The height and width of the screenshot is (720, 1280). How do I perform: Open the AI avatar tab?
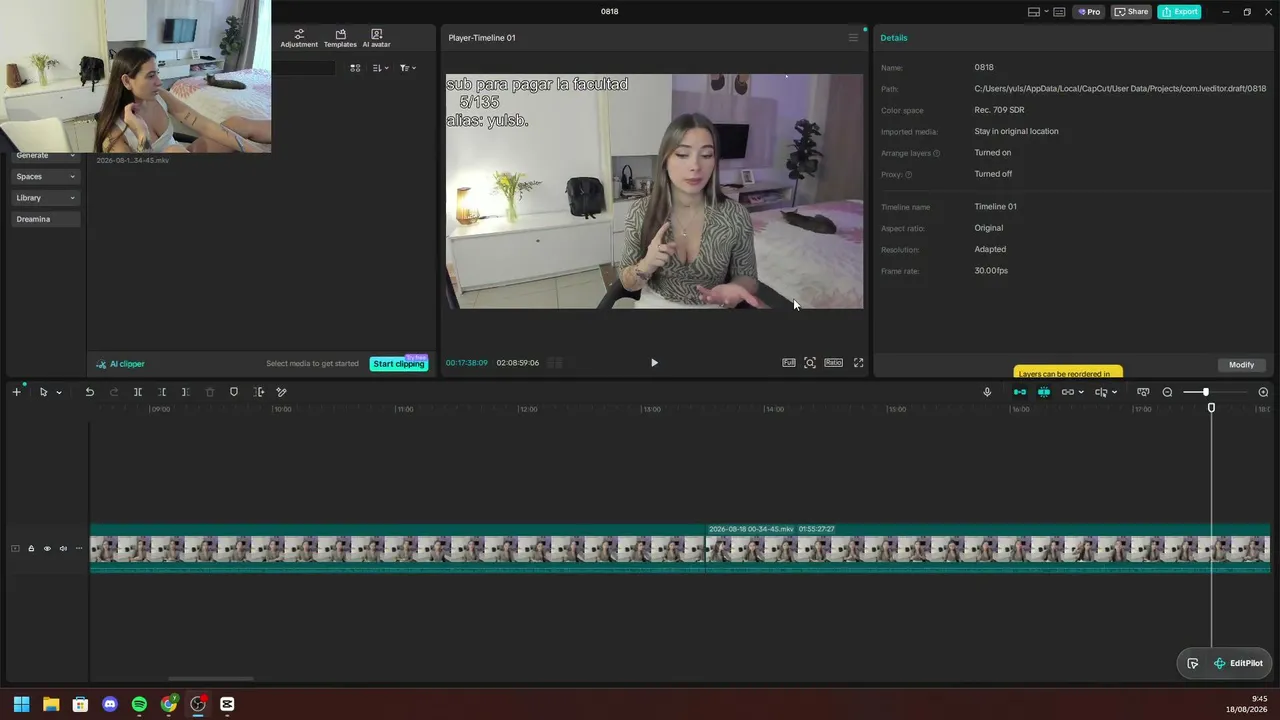376,38
